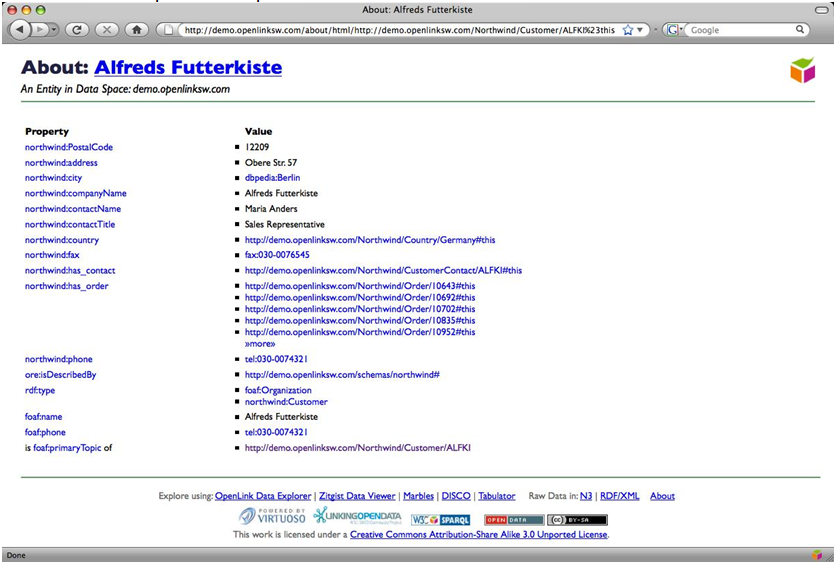Open ore:isDescribedBy property link
This screenshot has width=837, height=565.
click(60, 374)
